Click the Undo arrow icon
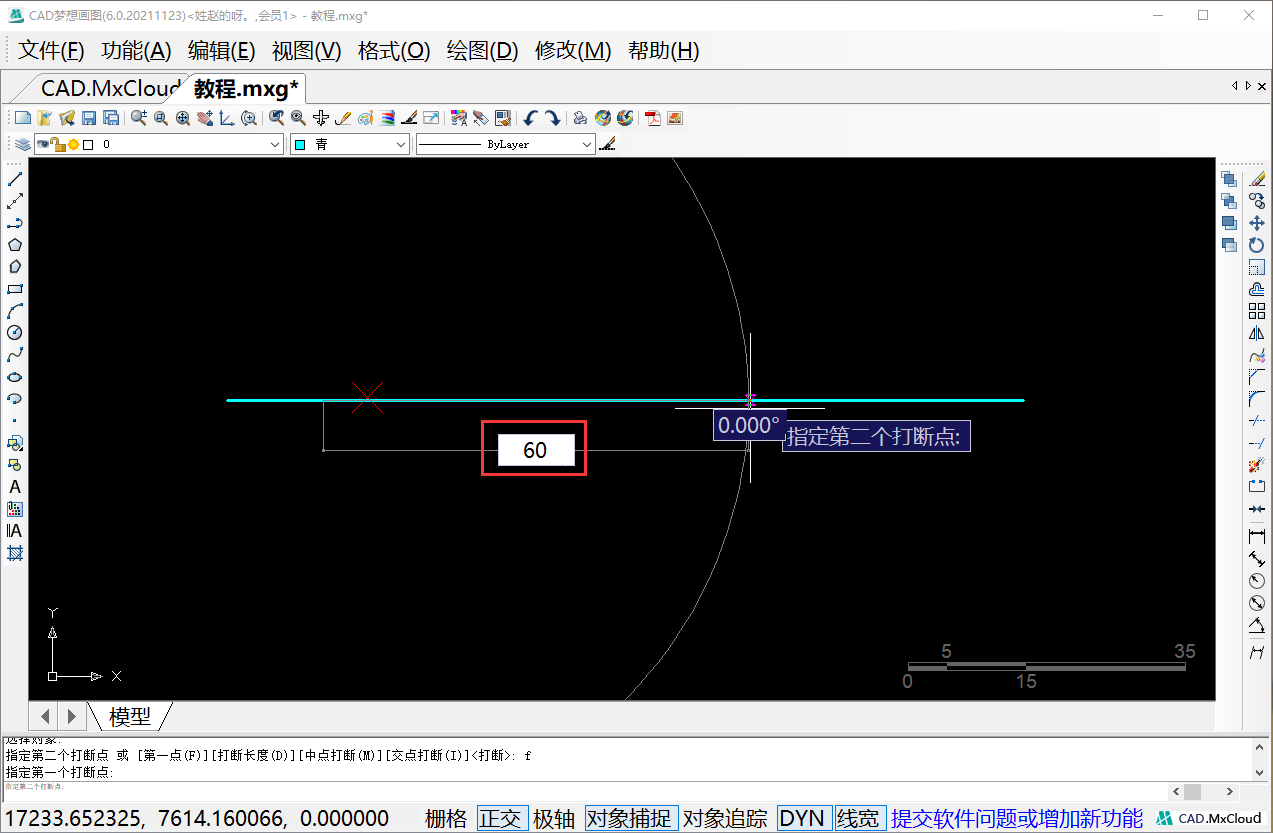Image resolution: width=1273 pixels, height=833 pixels. [x=530, y=118]
